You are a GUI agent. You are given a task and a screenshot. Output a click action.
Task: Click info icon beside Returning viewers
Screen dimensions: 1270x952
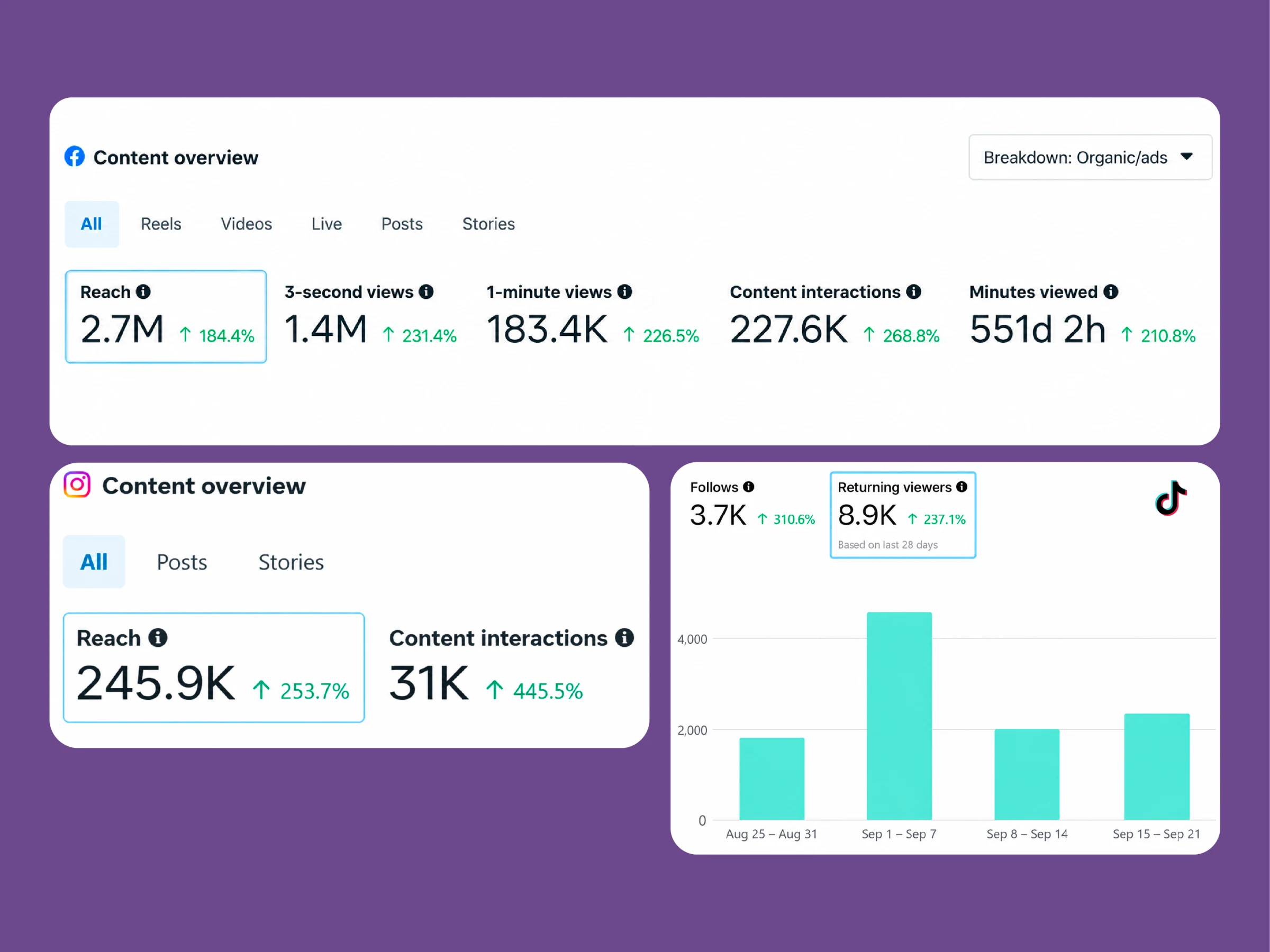(961, 487)
